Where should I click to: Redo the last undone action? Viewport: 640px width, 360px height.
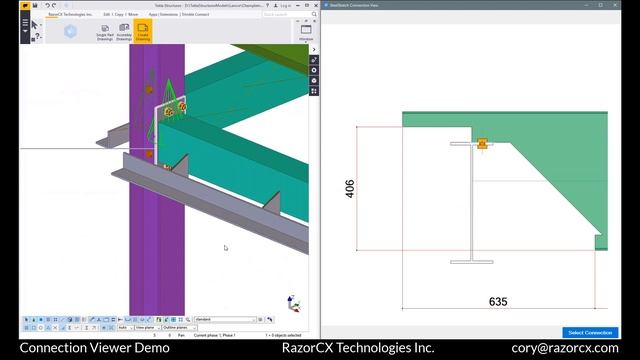click(x=54, y=5)
